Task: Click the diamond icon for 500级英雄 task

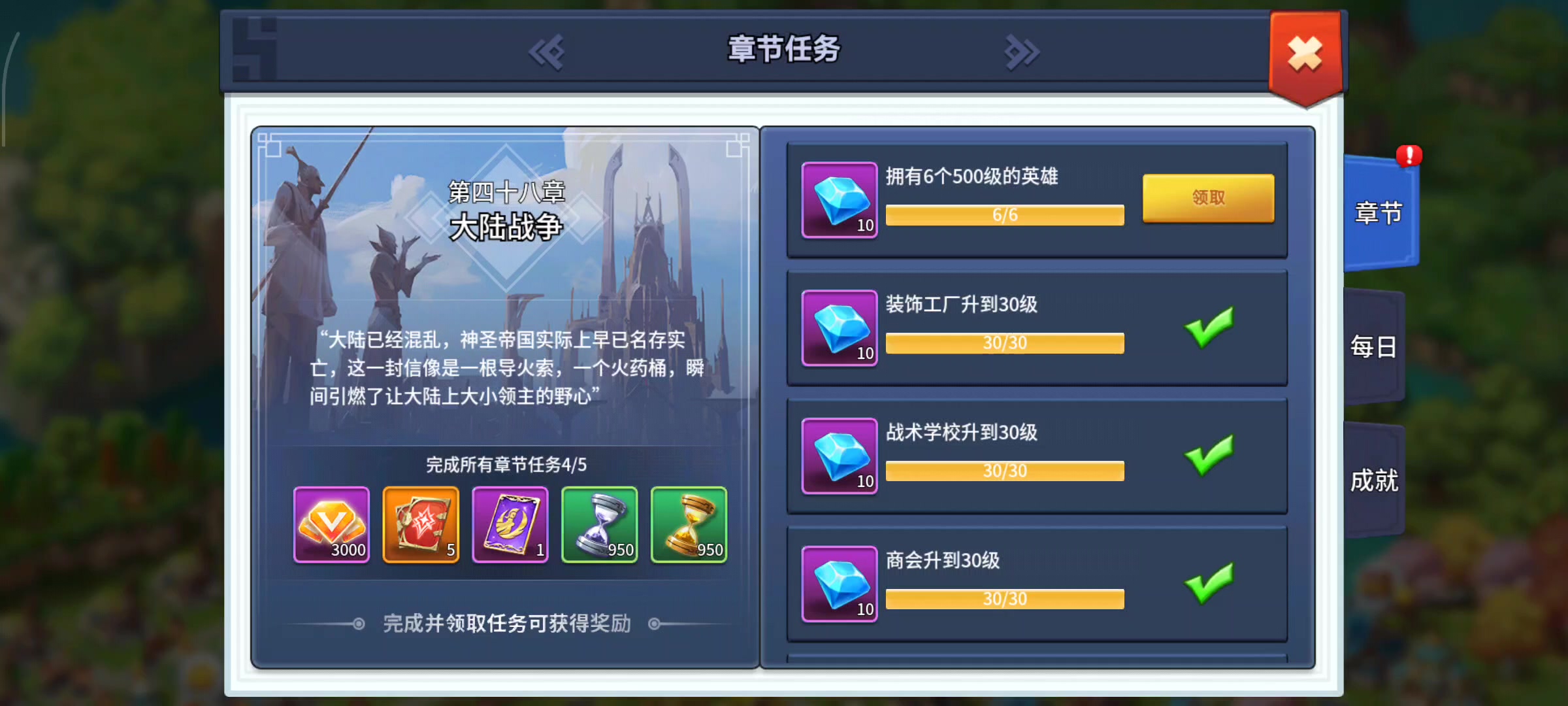Action: click(x=840, y=200)
